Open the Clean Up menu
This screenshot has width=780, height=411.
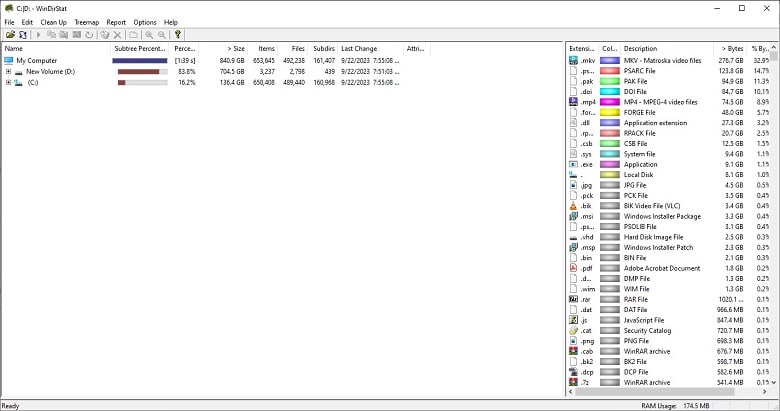[x=53, y=22]
